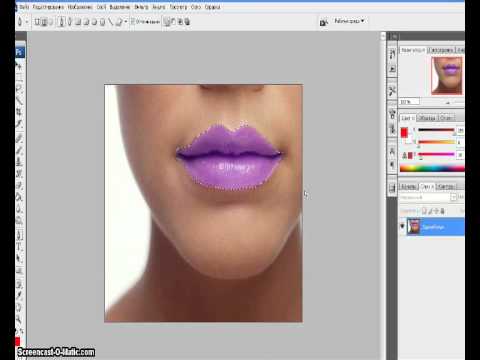Screen dimensions: 480x360
Task: Select the Eyedropper tool
Action: 19,295
